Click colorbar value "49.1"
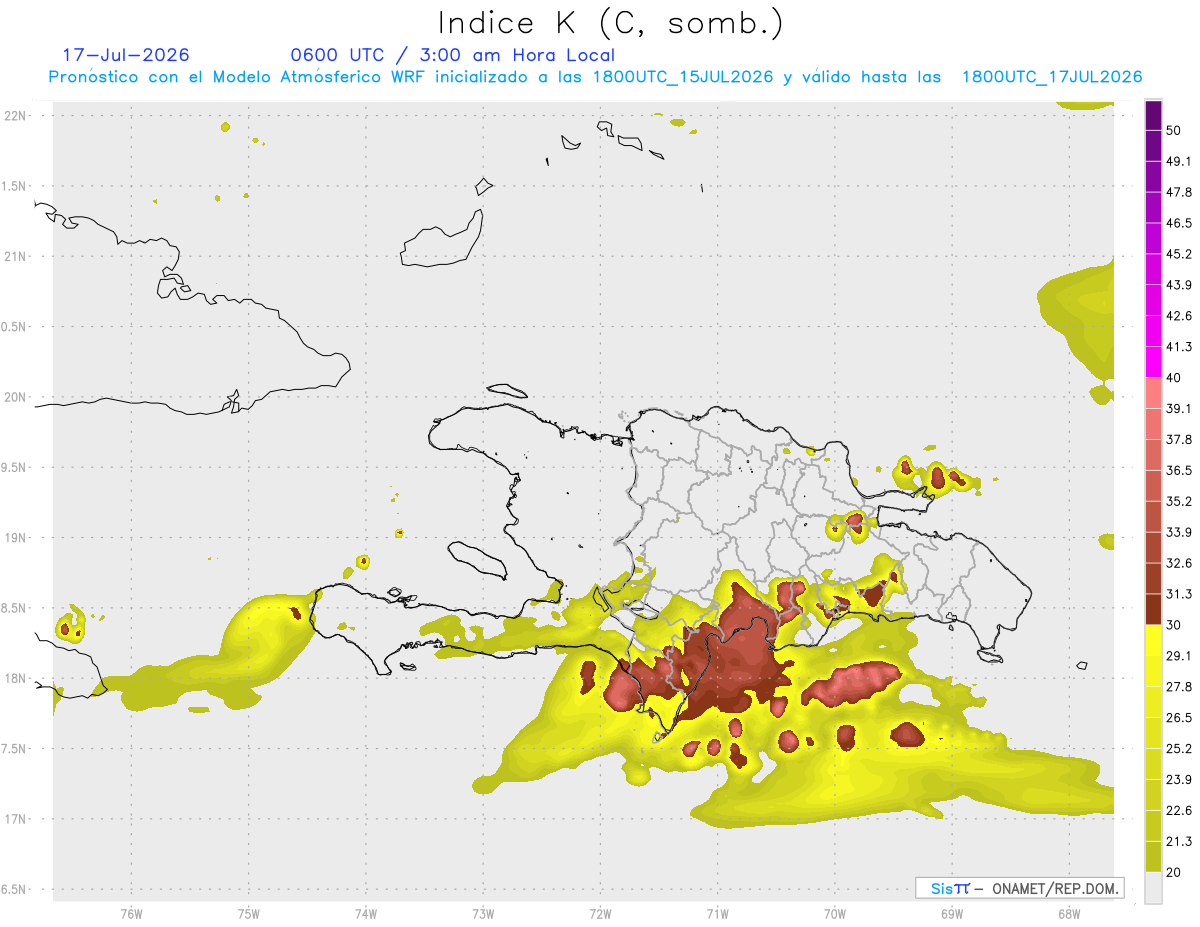Viewport: 1200px width, 927px height. (x=1179, y=161)
